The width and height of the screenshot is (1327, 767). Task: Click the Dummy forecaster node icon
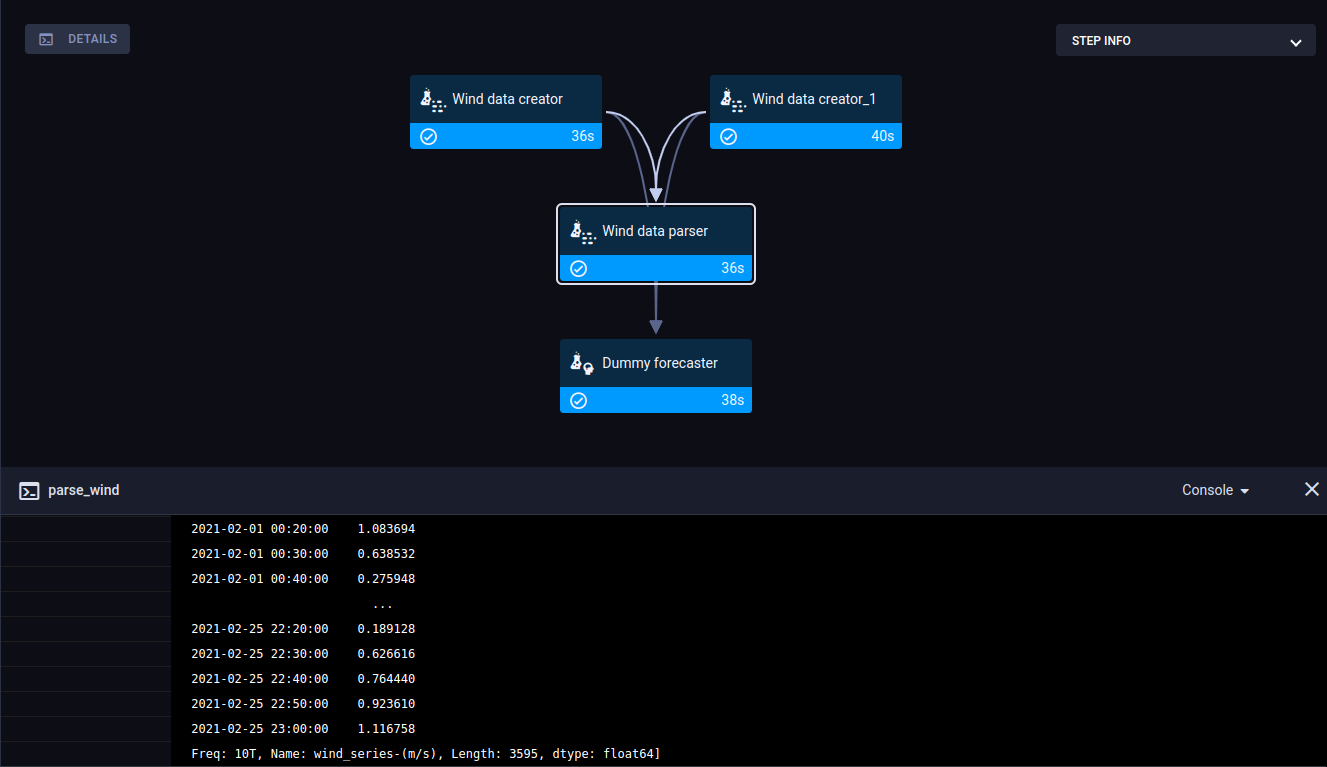pyautogui.click(x=582, y=363)
